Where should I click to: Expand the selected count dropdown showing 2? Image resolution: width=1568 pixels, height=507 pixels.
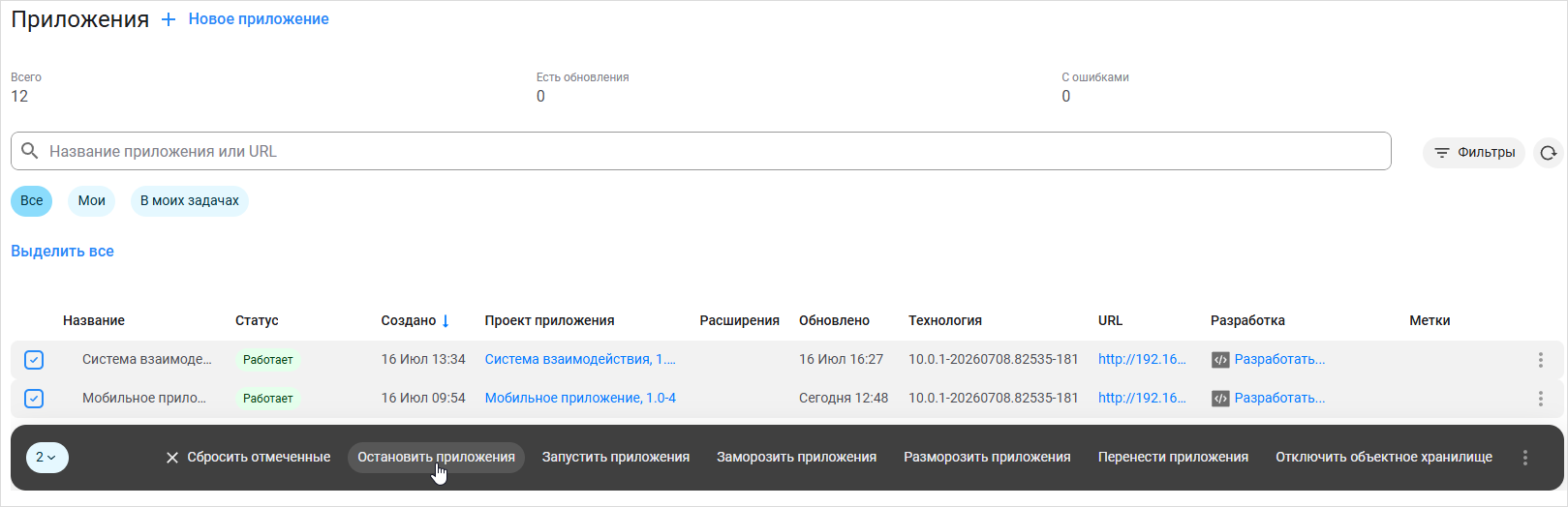pyautogui.click(x=46, y=458)
